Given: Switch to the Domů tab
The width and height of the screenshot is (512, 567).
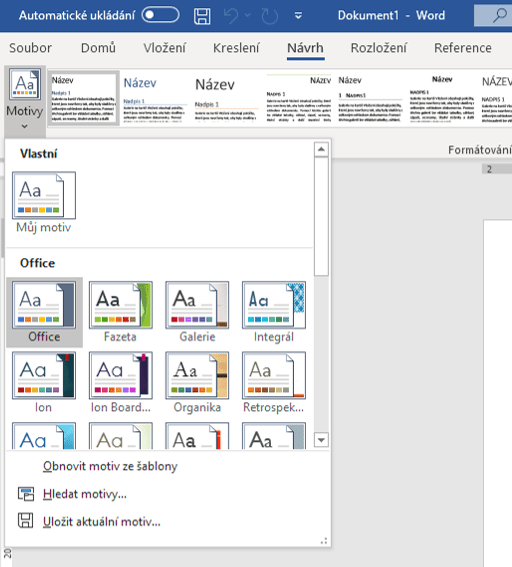Looking at the screenshot, I should click(x=98, y=48).
